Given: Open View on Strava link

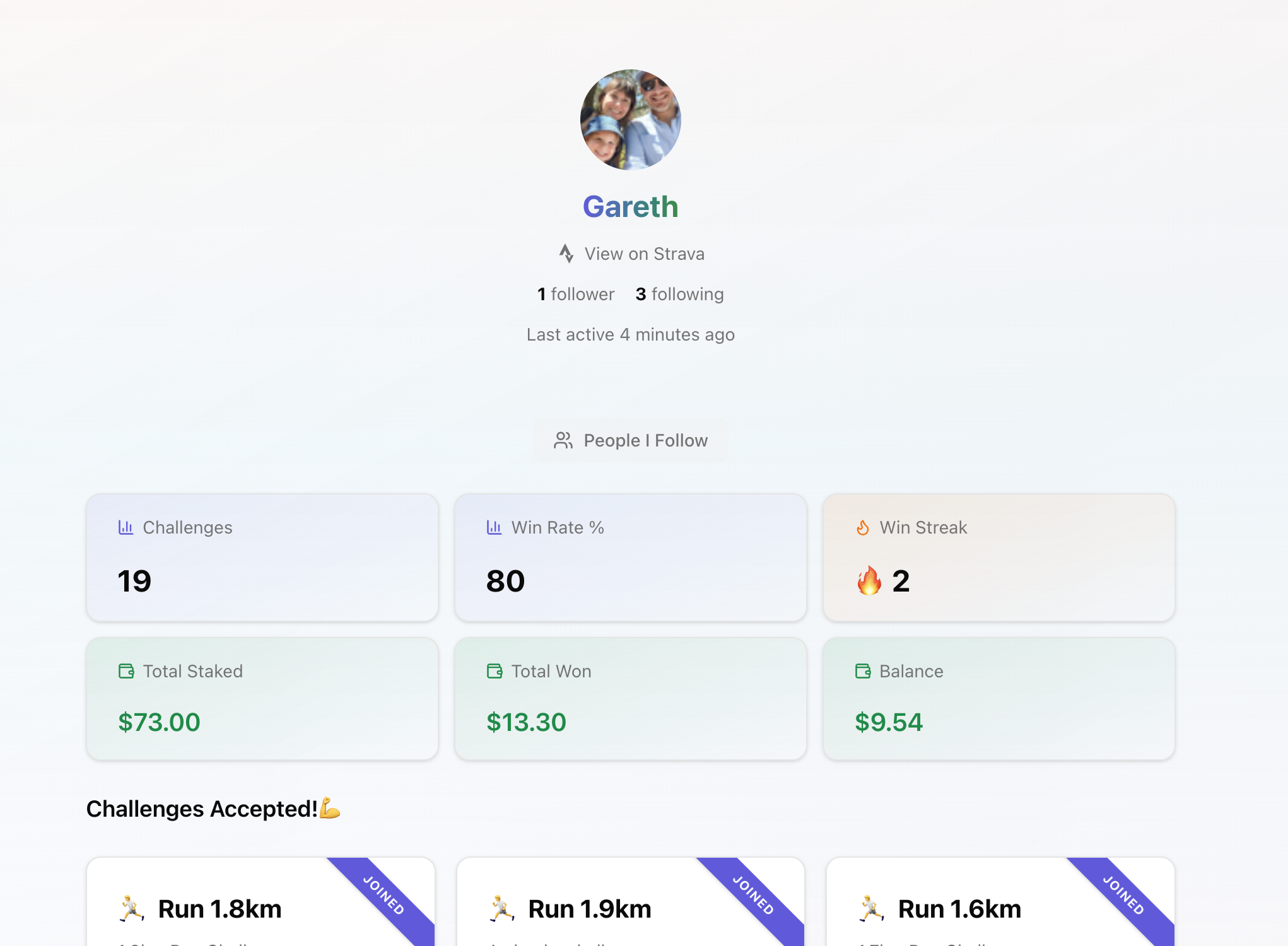Looking at the screenshot, I should [x=643, y=254].
